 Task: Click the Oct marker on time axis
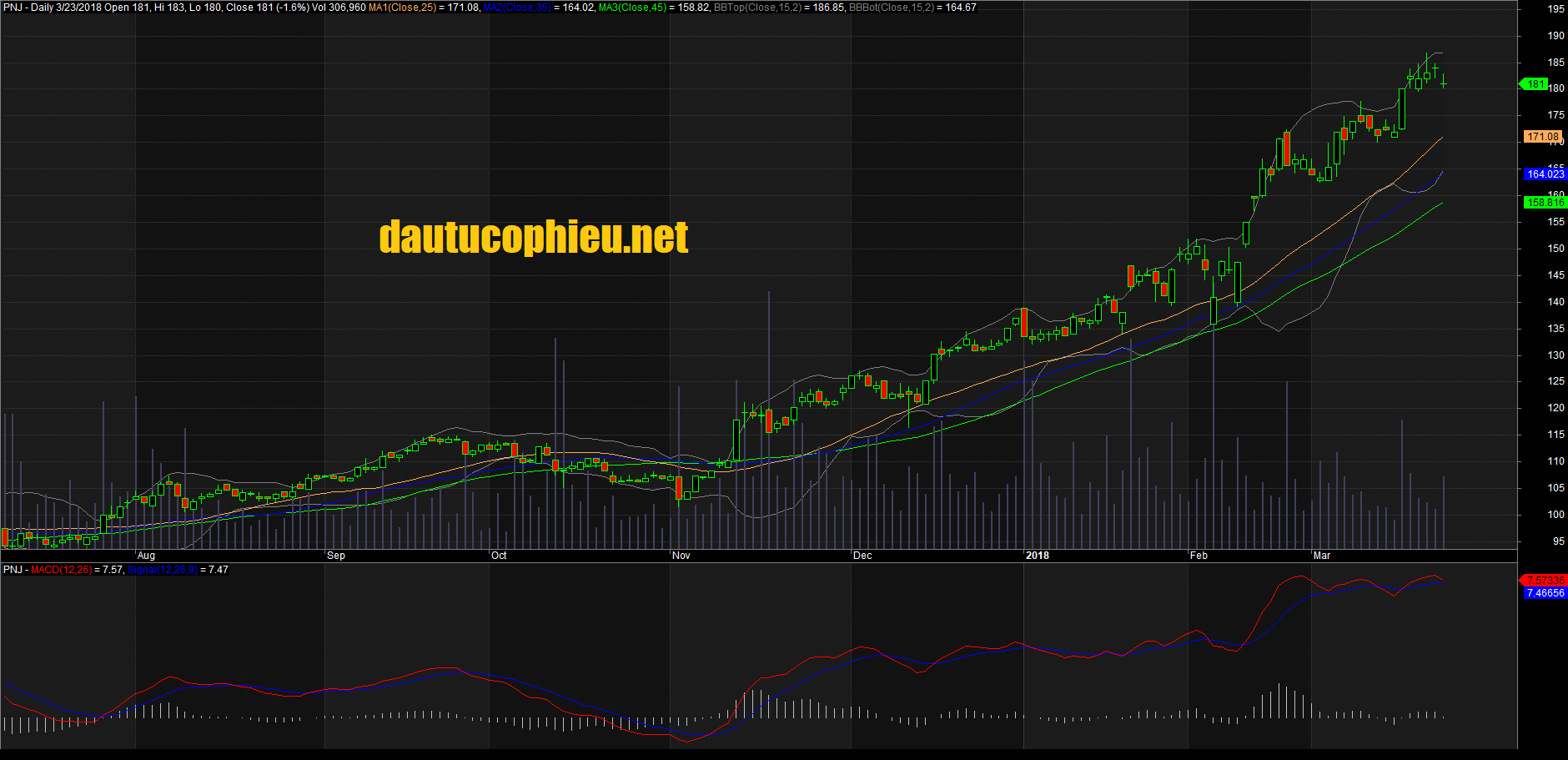(x=499, y=556)
